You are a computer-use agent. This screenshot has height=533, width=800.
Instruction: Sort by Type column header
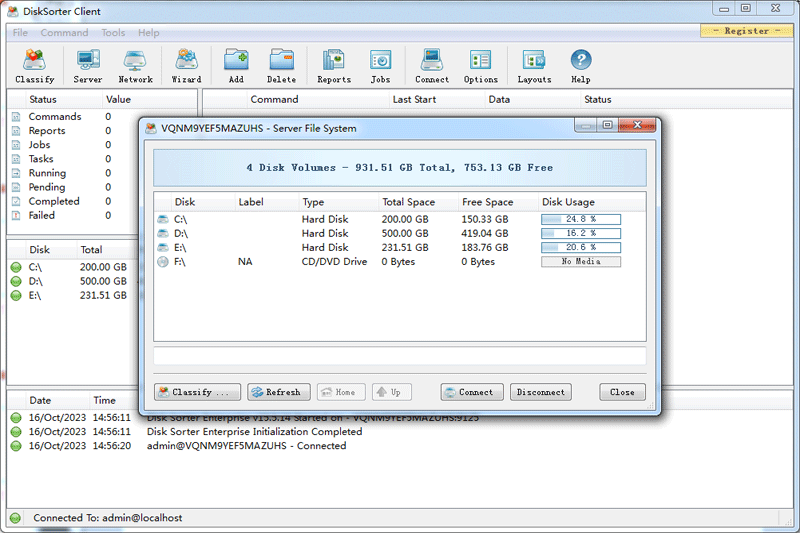pyautogui.click(x=338, y=202)
